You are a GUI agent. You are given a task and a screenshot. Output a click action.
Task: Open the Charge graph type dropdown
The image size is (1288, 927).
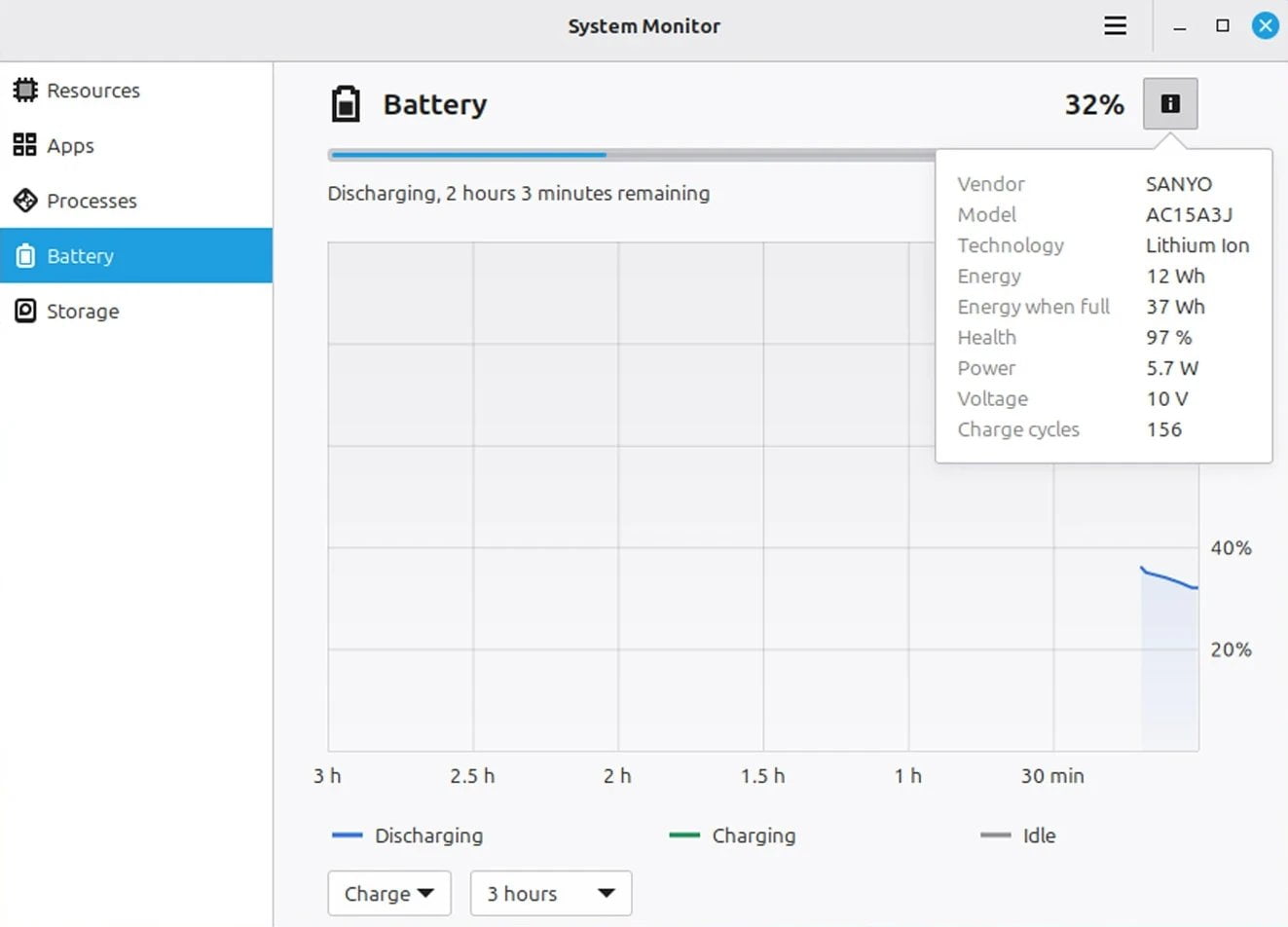389,893
